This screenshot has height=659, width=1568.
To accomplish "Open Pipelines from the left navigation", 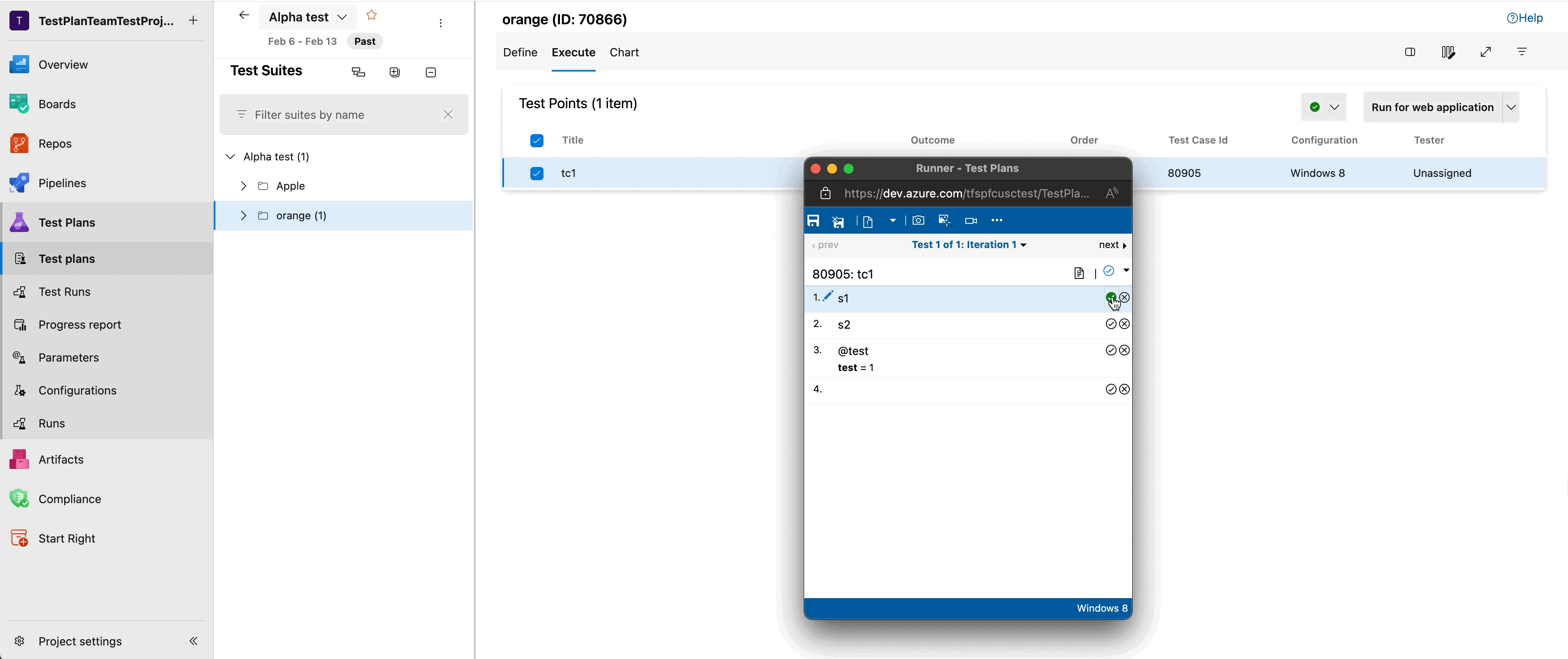I will point(63,183).
